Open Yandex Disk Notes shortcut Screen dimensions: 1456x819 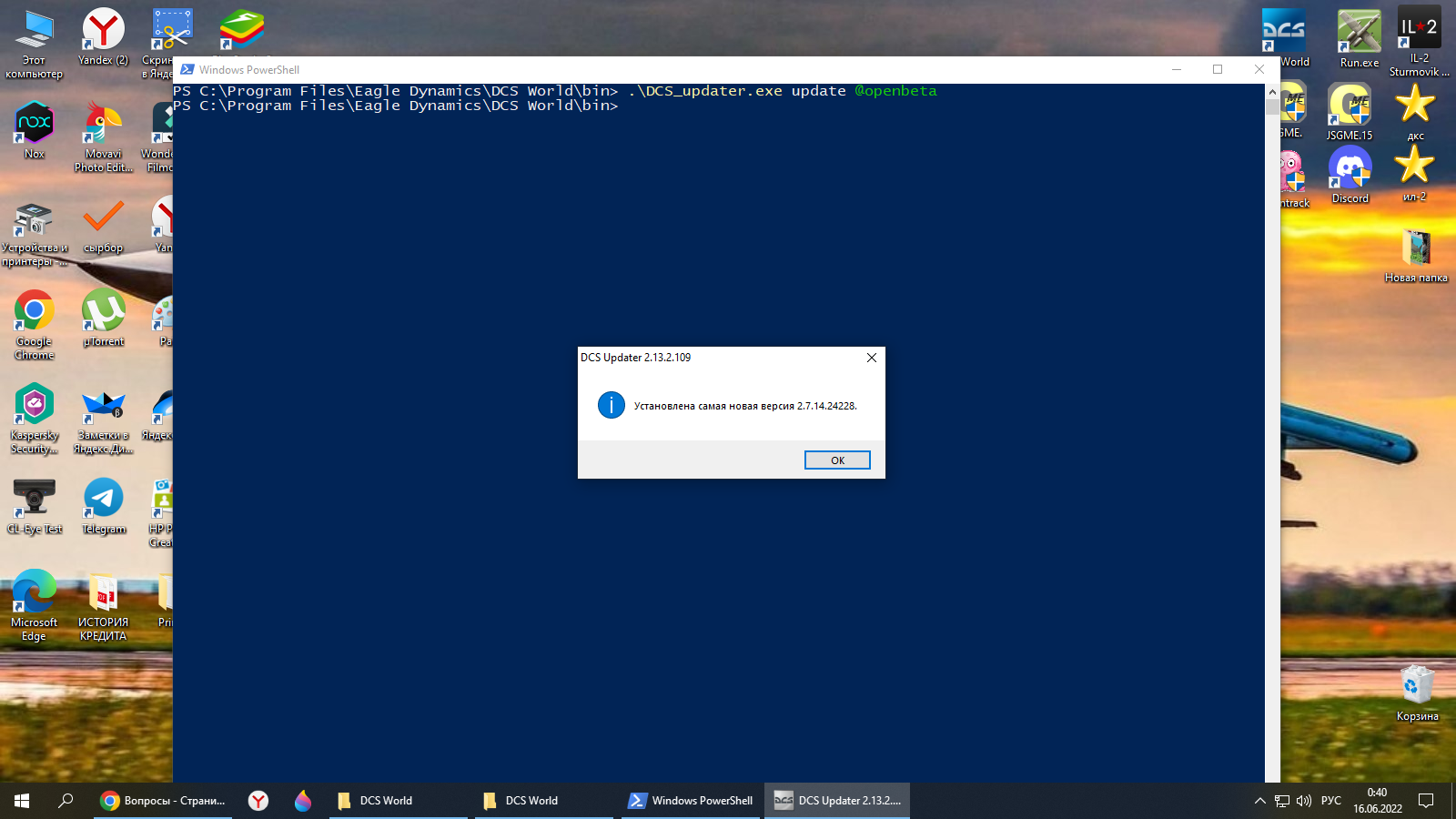click(104, 421)
